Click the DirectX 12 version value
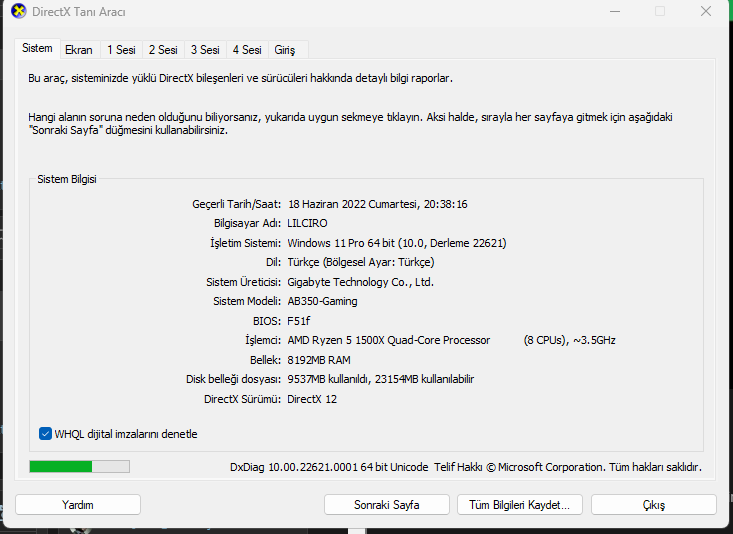Image resolution: width=733 pixels, height=534 pixels. tap(312, 399)
